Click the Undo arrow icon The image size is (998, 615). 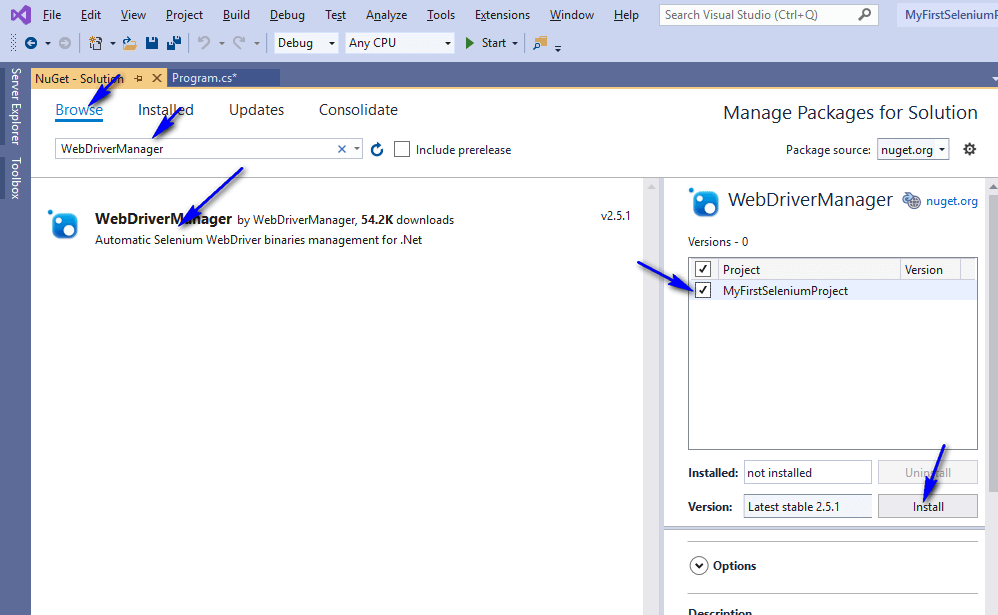204,43
